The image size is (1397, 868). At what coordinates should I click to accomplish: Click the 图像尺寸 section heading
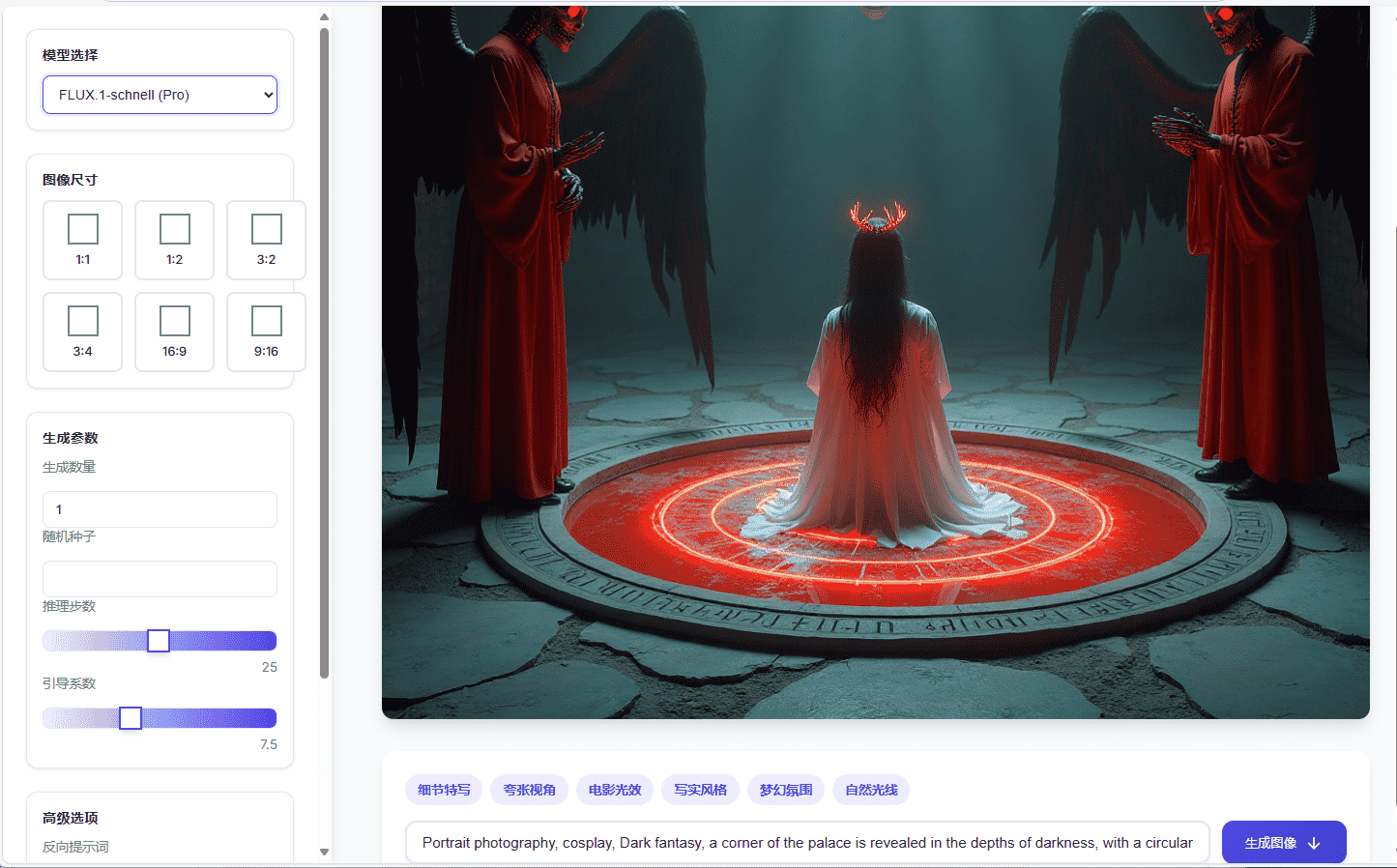click(71, 180)
